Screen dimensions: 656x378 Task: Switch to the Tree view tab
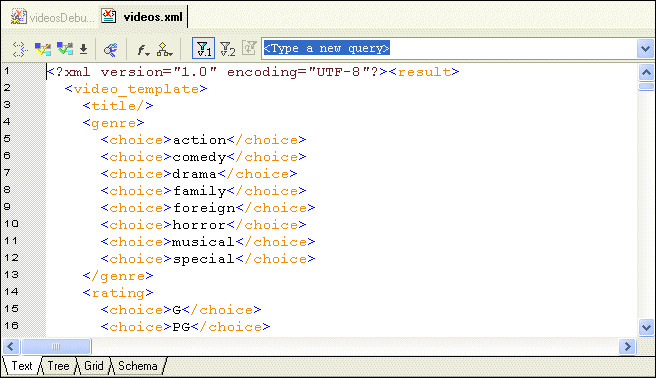[58, 366]
